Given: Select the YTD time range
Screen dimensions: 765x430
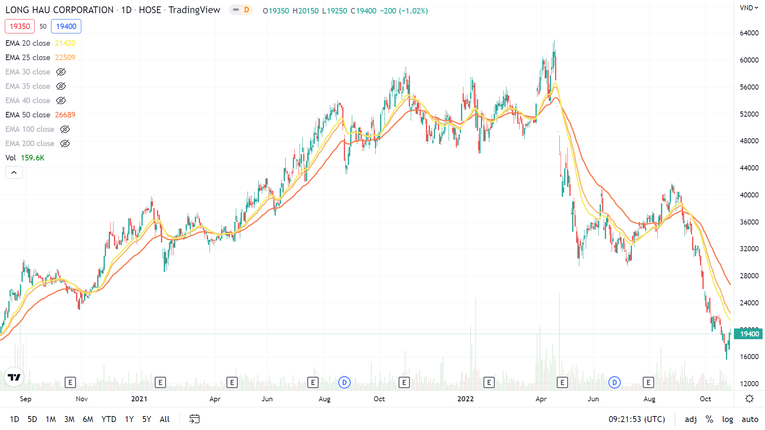Looking at the screenshot, I should (108, 419).
